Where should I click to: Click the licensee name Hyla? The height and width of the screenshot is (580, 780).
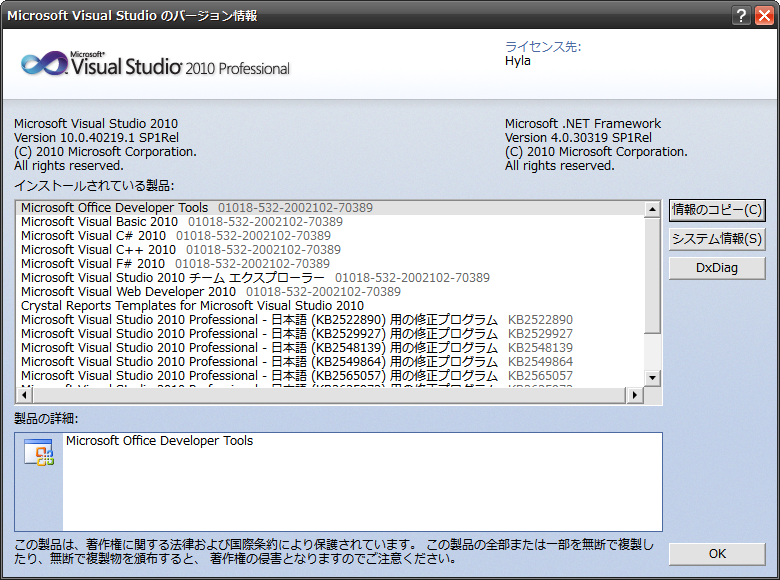click(x=517, y=61)
